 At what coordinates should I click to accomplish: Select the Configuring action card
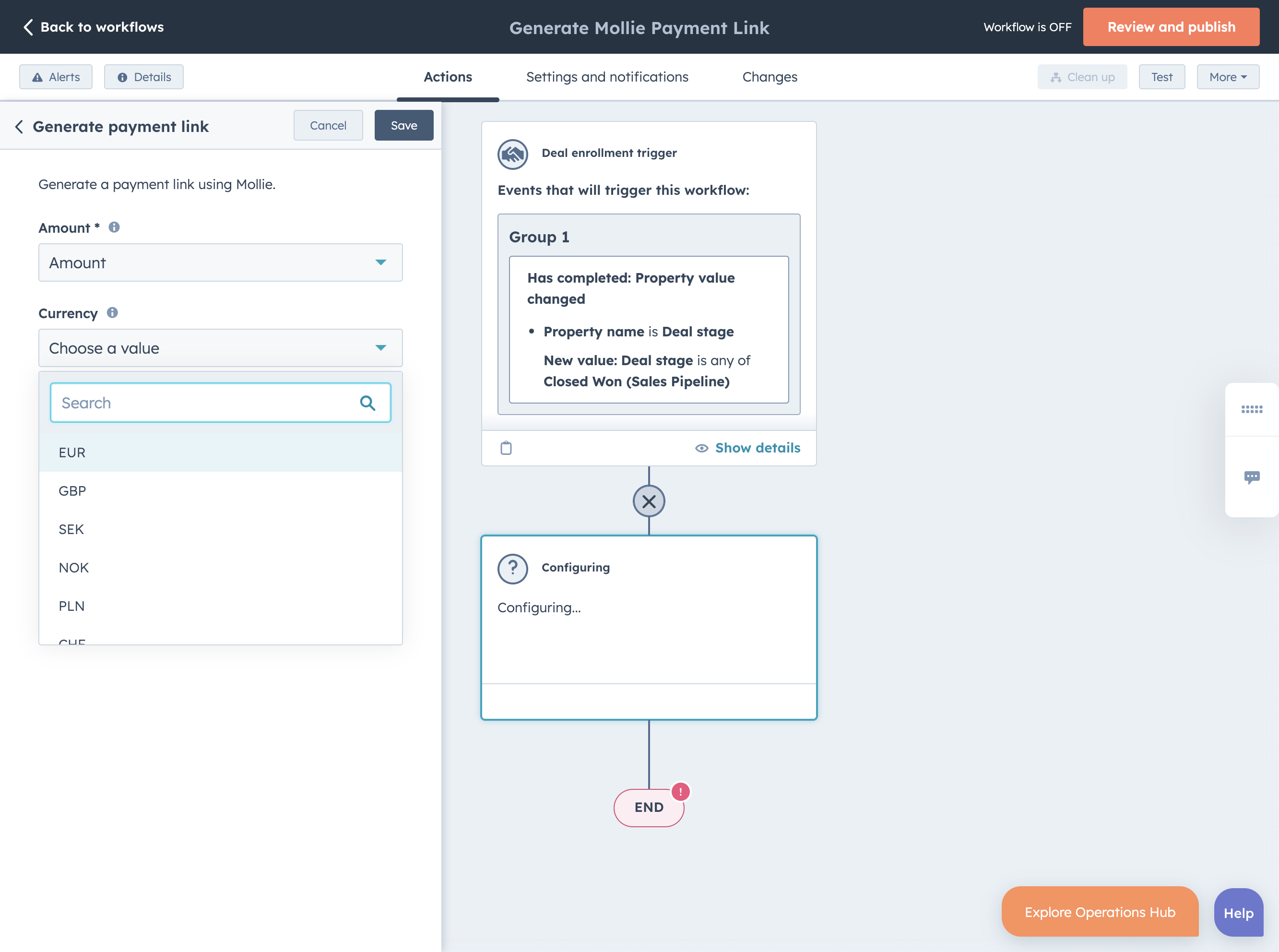(x=649, y=628)
